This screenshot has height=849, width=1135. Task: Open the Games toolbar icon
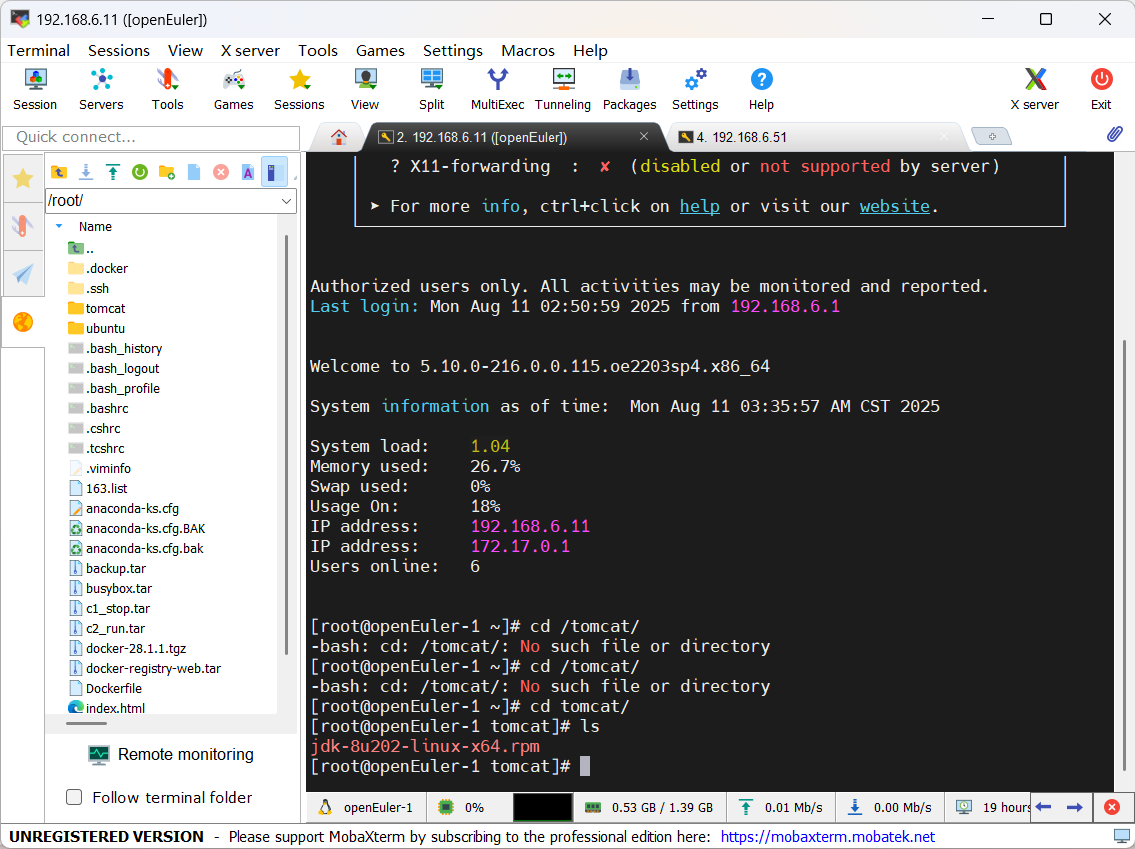pos(233,89)
